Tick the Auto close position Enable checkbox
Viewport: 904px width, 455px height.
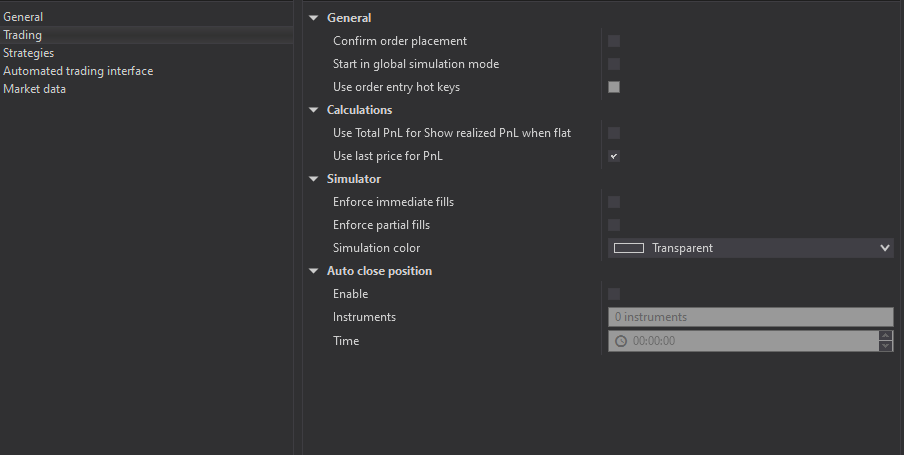click(614, 294)
